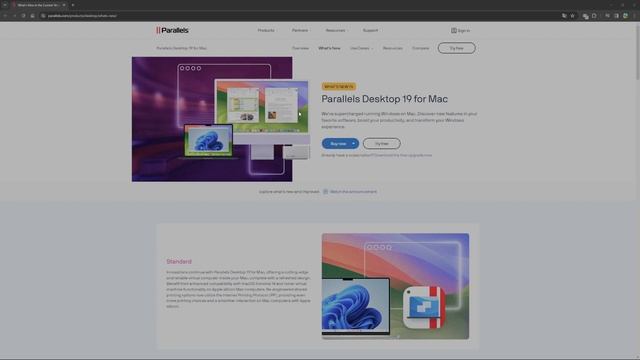
Task: View site information icon beside the URL
Action: 43,16
